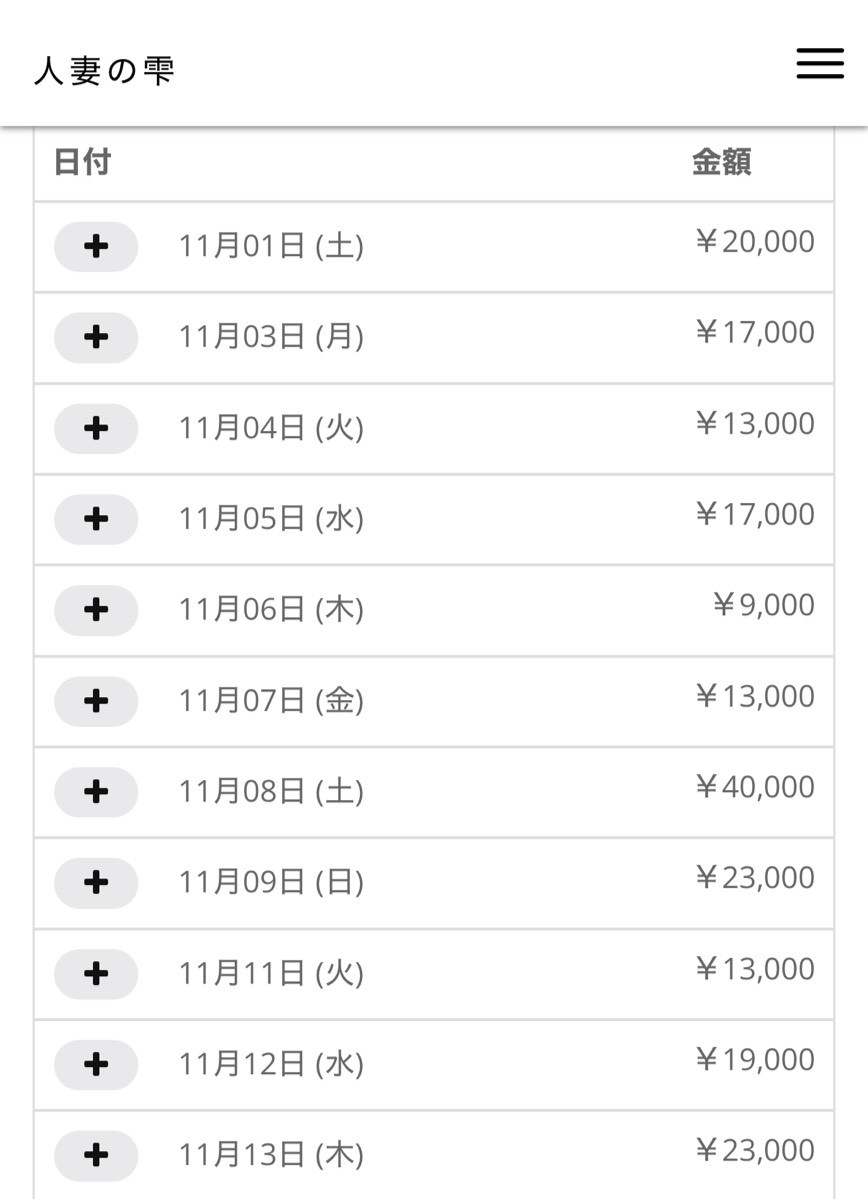The image size is (868, 1199).
Task: Click the plus button for 11月04日 (火)
Action: pos(96,428)
